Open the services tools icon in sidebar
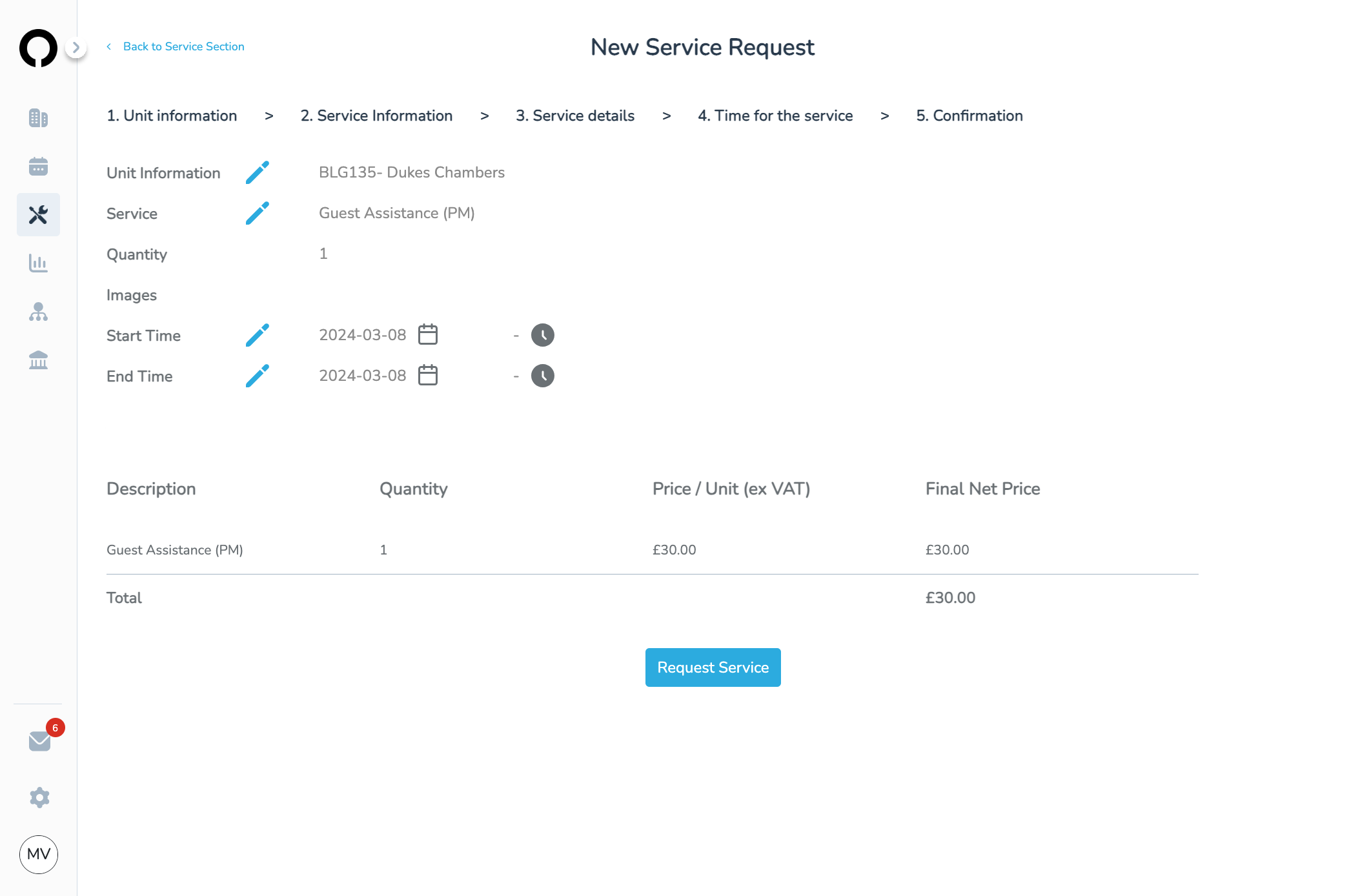The width and height of the screenshot is (1349, 896). coord(38,214)
